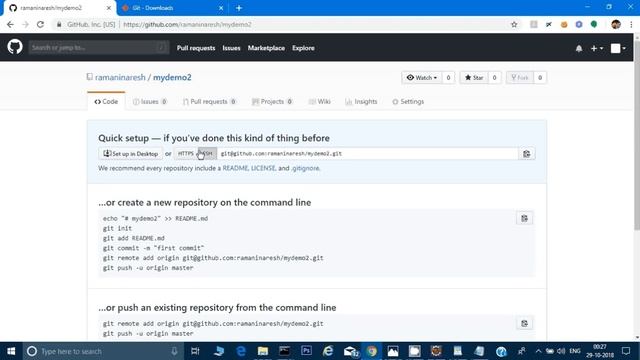Open the GitHub home logo
This screenshot has height=360, width=640.
coord(15,47)
